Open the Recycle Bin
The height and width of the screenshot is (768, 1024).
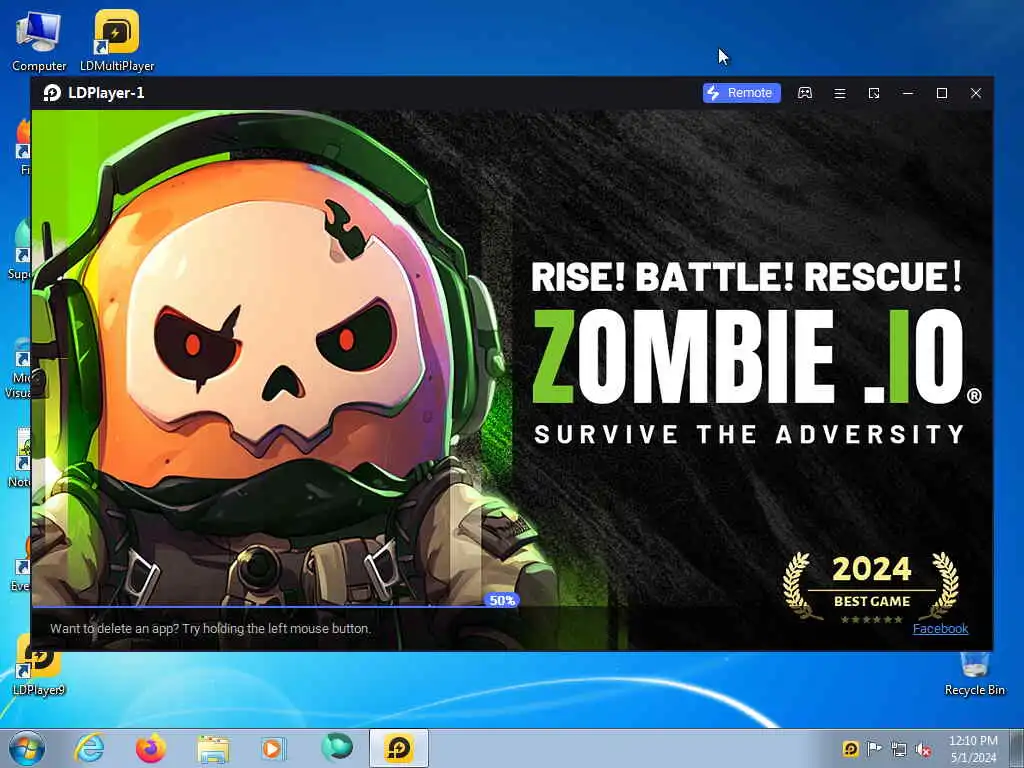(974, 673)
